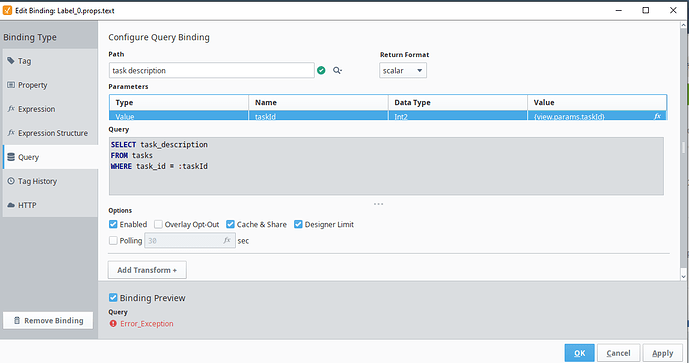Viewport: 689px width, 363px height.
Task: Click the Type column header
Action: 179,102
